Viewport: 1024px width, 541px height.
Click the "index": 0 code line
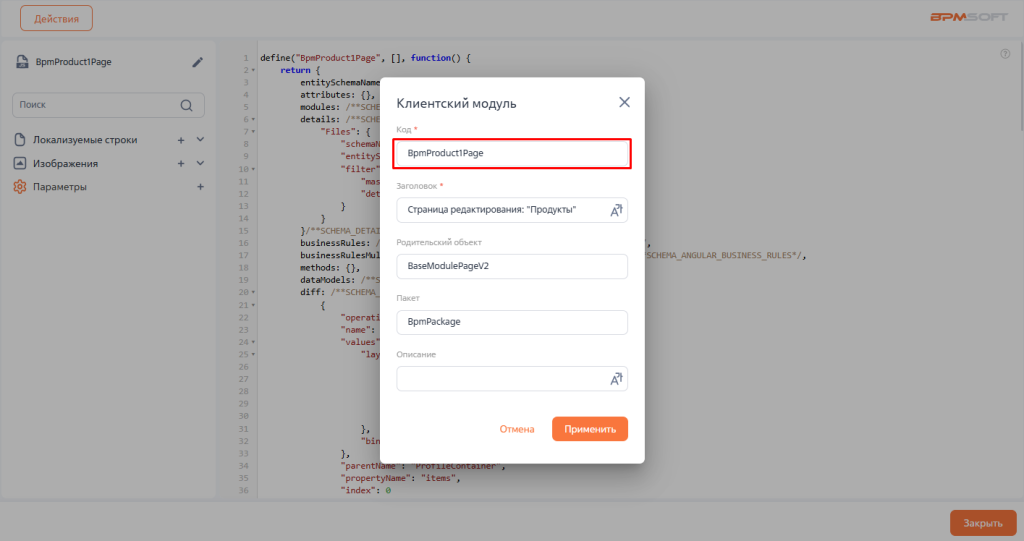click(366, 491)
